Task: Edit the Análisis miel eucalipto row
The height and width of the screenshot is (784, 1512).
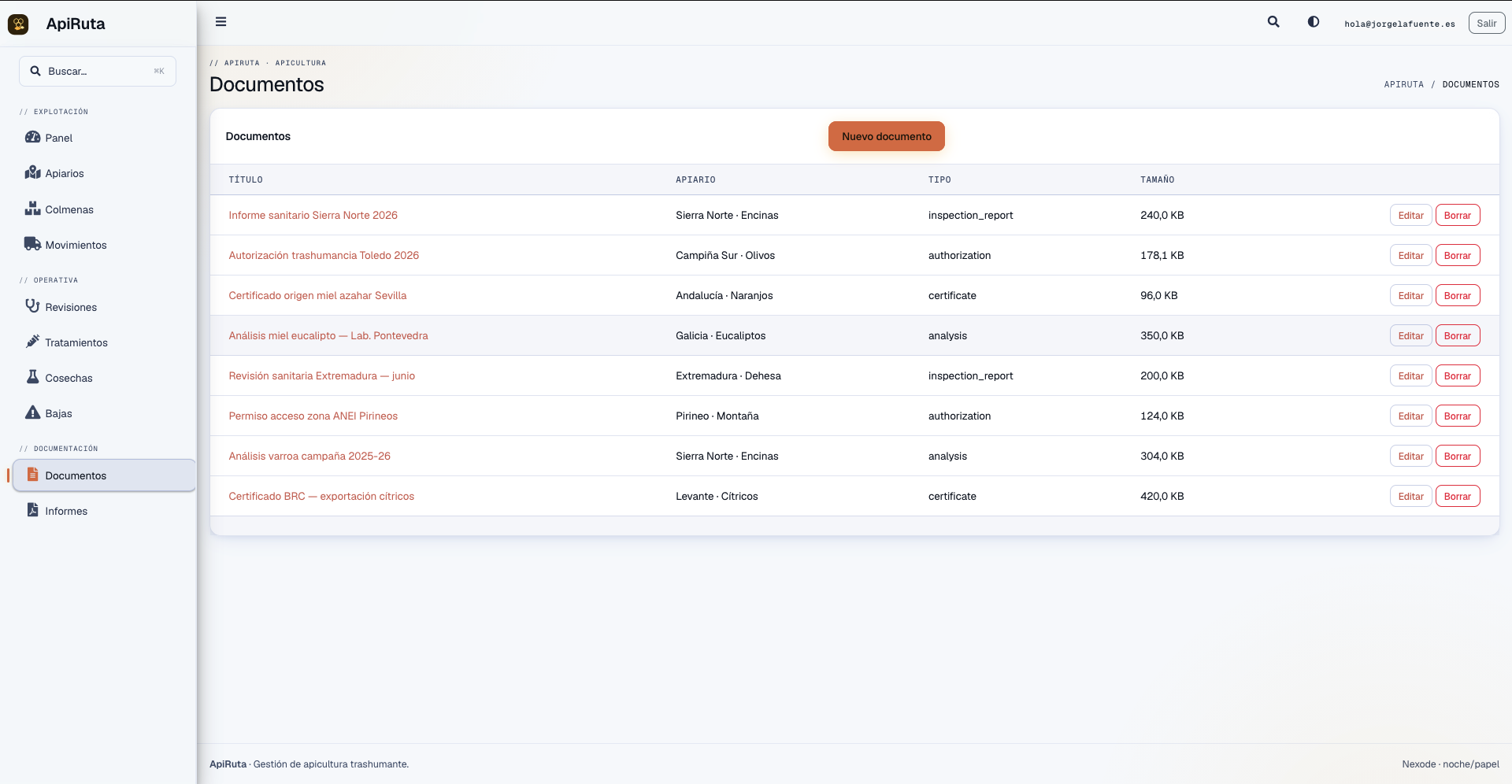Action: [1410, 335]
